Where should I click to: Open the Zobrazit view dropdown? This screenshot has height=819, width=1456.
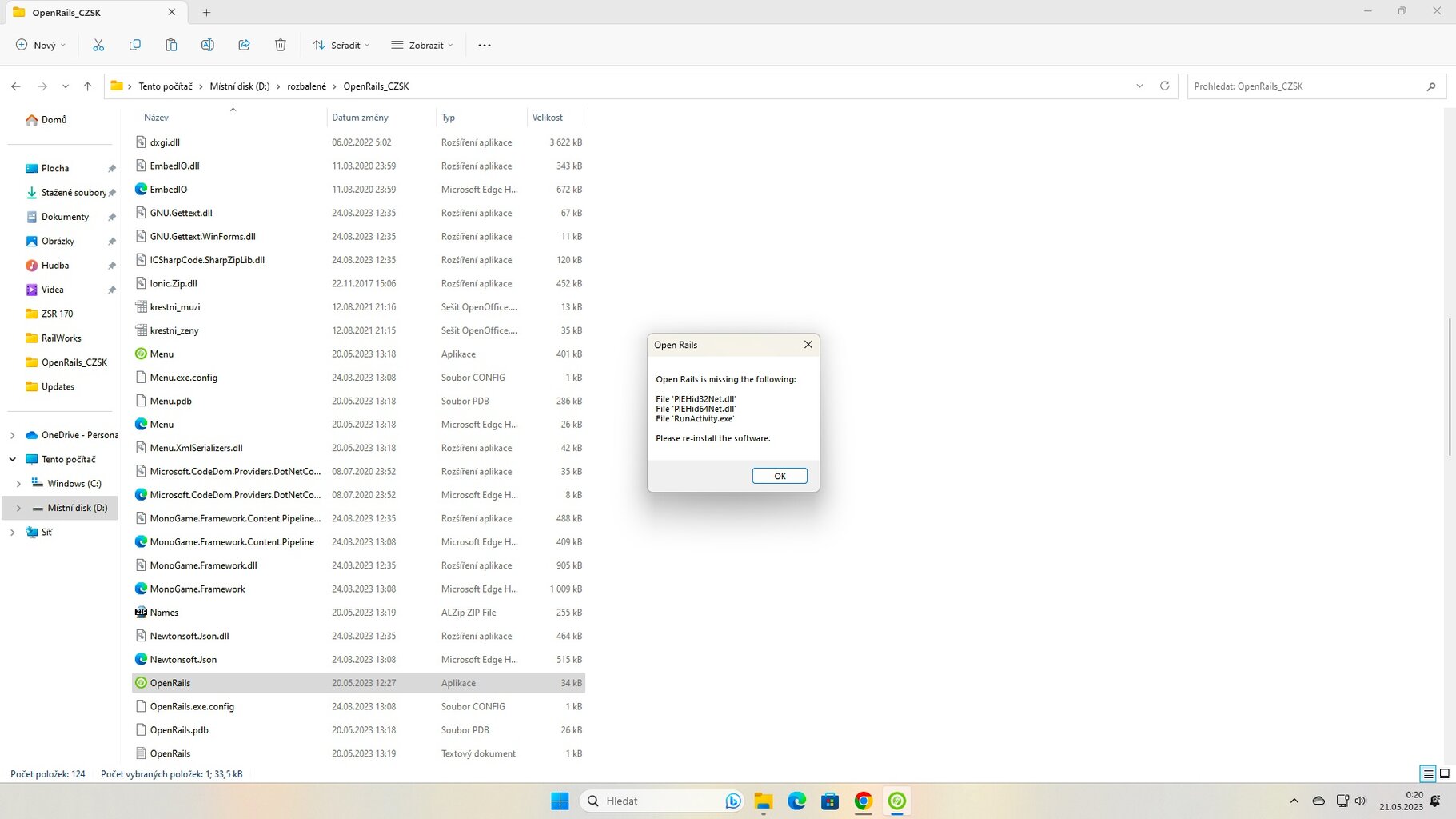[x=422, y=45]
